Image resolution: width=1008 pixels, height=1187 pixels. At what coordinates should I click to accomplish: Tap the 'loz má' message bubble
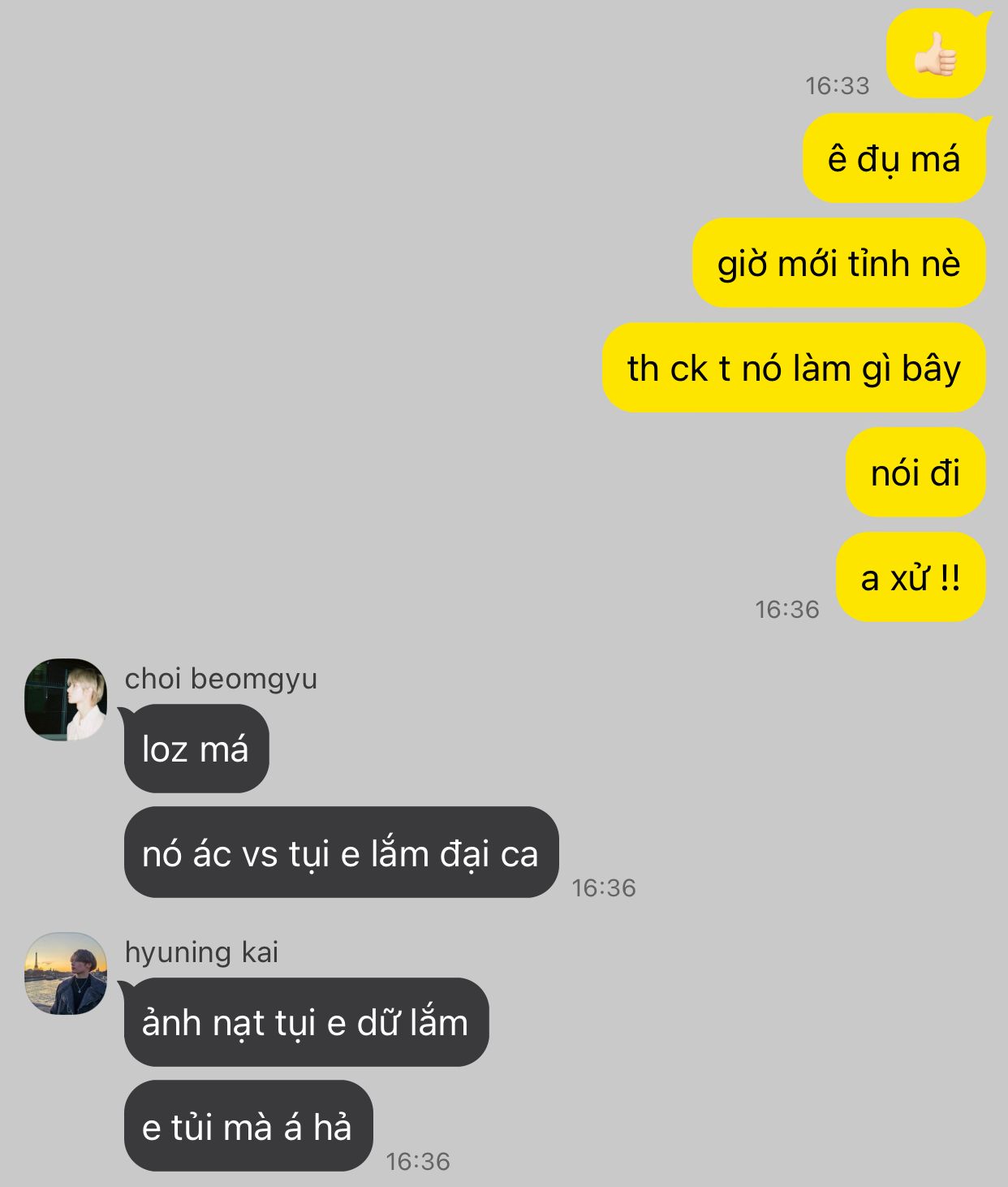tap(196, 749)
